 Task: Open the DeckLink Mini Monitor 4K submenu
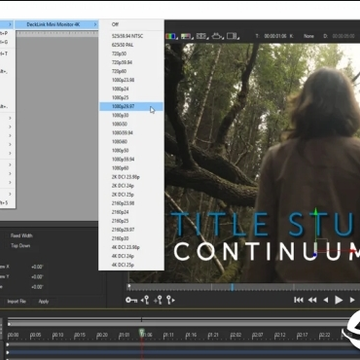57,24
